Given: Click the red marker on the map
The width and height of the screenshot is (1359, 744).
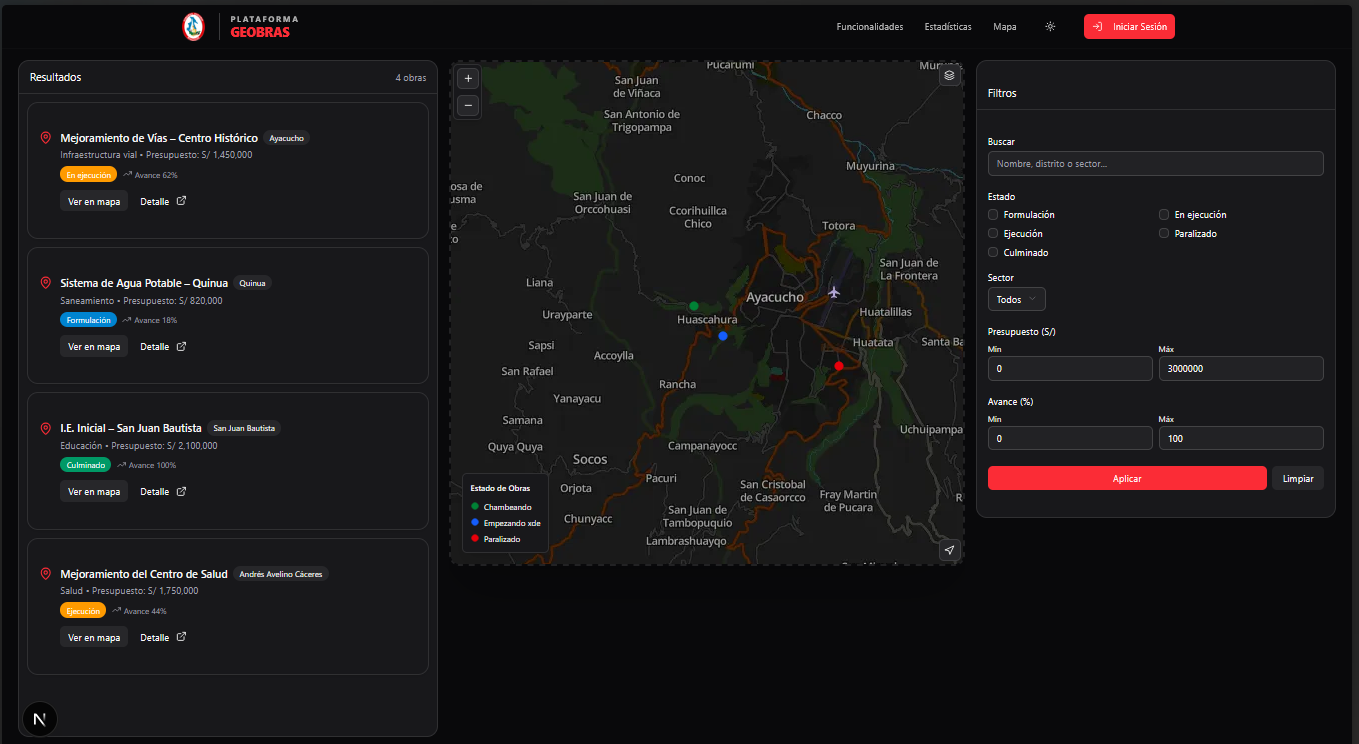Looking at the screenshot, I should pyautogui.click(x=839, y=366).
